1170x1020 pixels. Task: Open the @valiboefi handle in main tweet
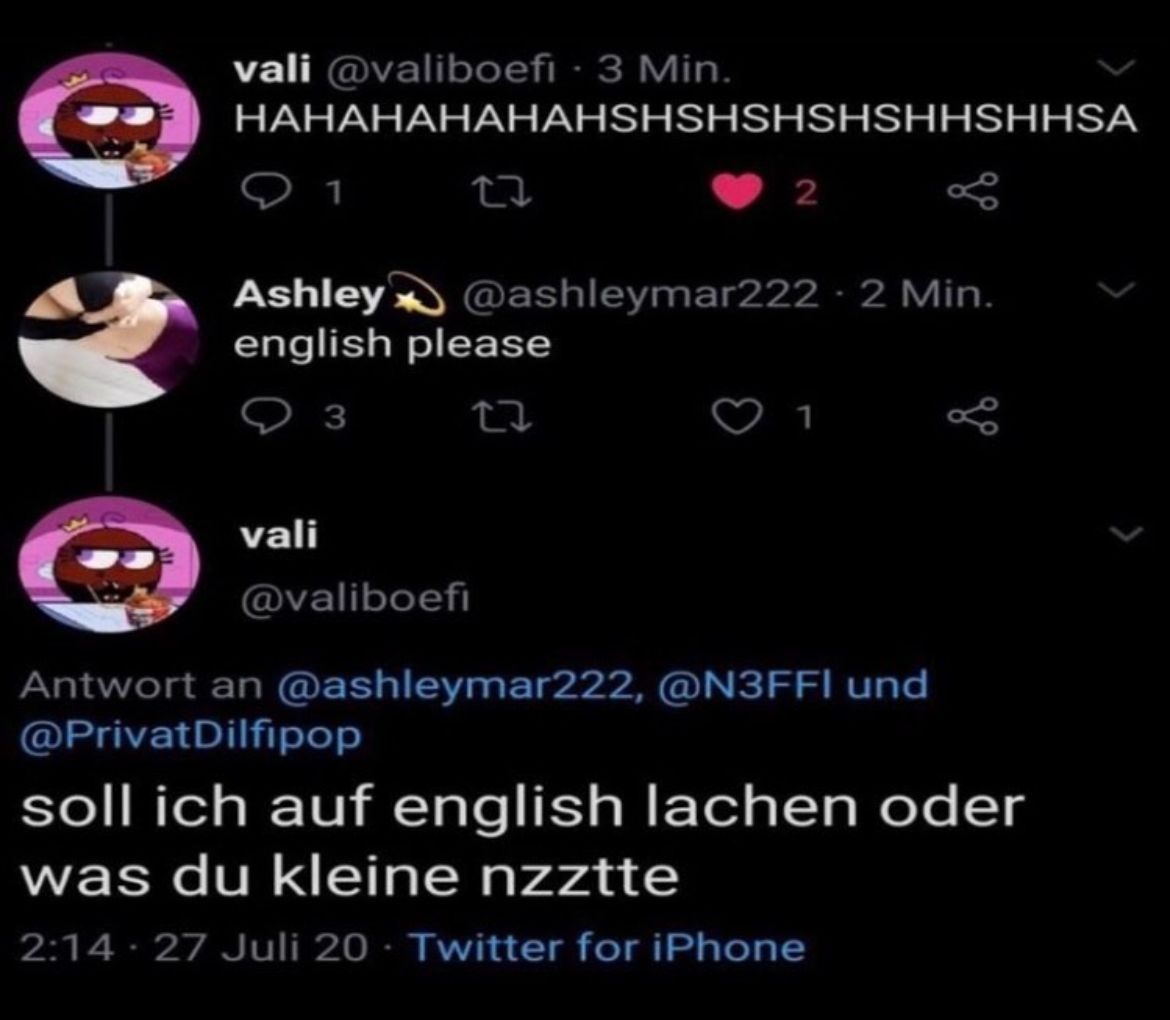[355, 598]
